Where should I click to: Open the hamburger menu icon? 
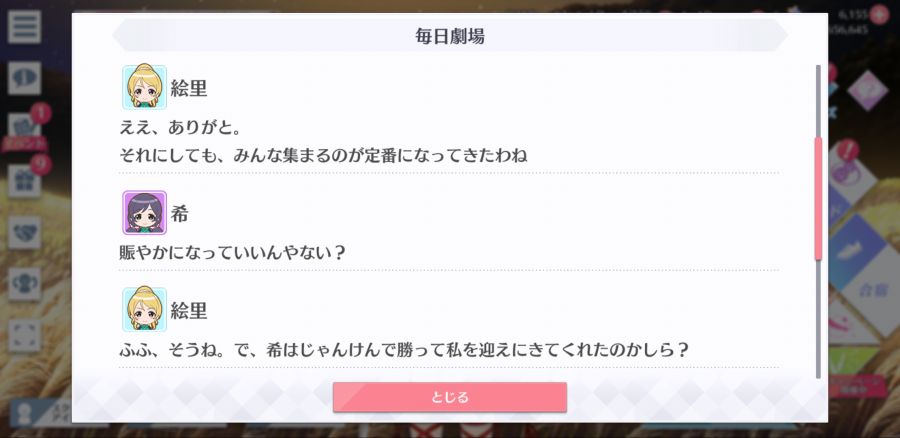[x=24, y=26]
